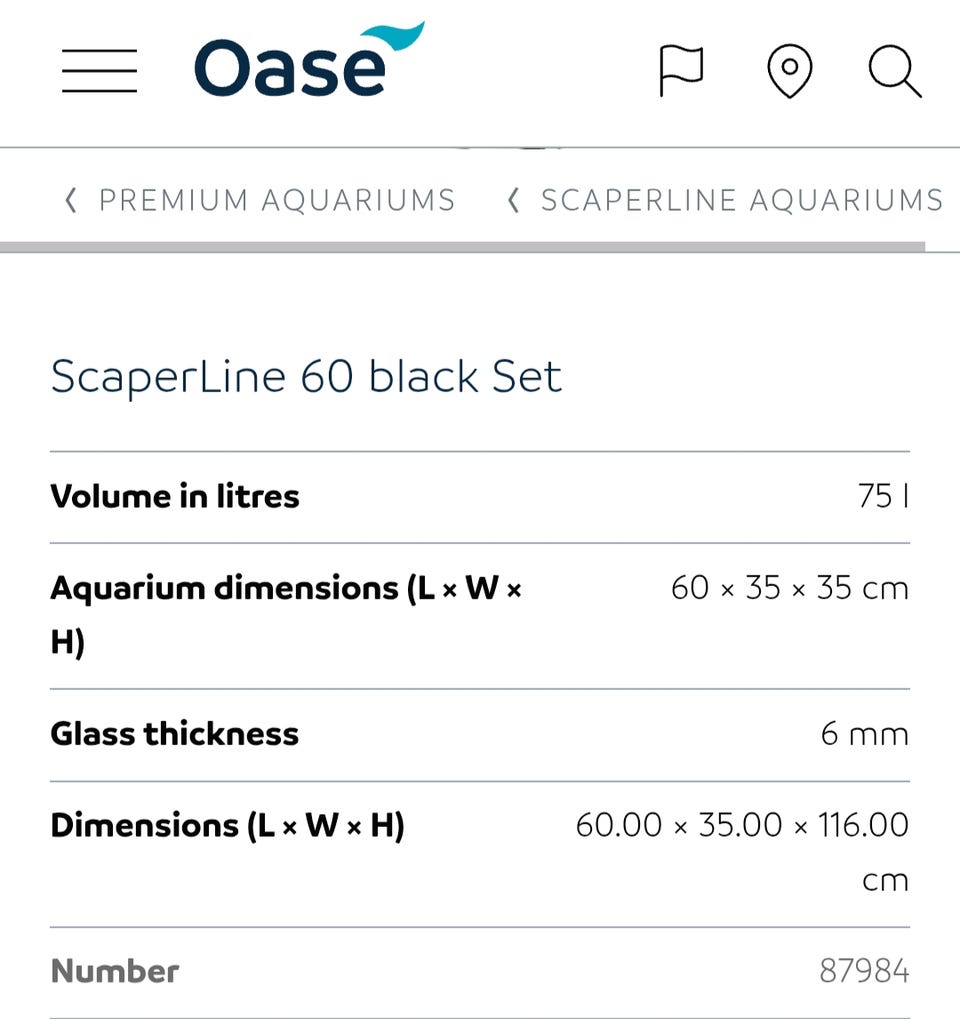960x1019 pixels.
Task: Click the product number 87984
Action: click(864, 971)
